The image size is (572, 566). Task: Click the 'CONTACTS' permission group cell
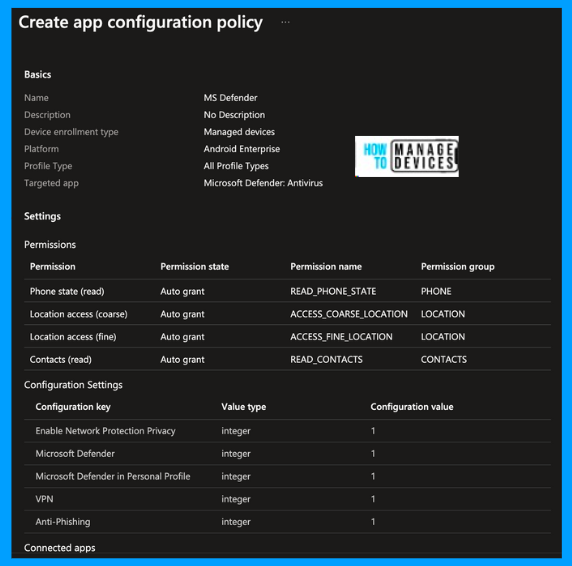click(444, 360)
